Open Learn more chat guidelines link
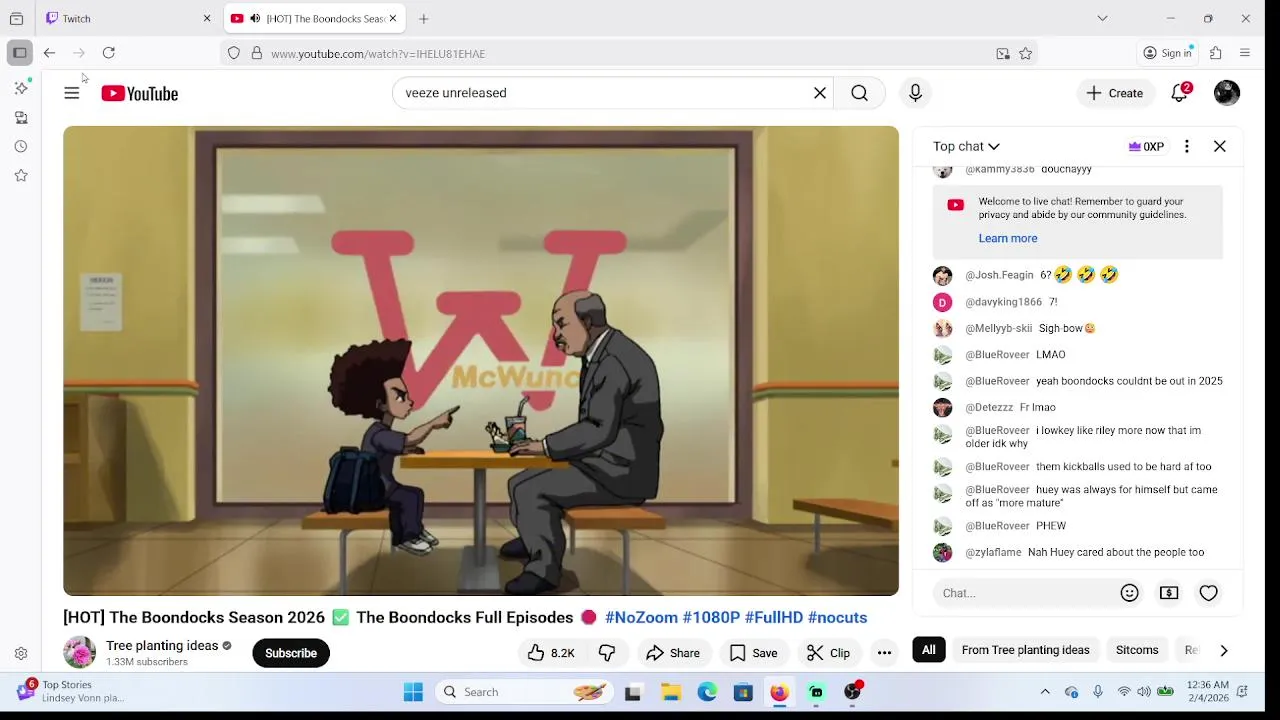This screenshot has width=1280, height=720. [1008, 238]
